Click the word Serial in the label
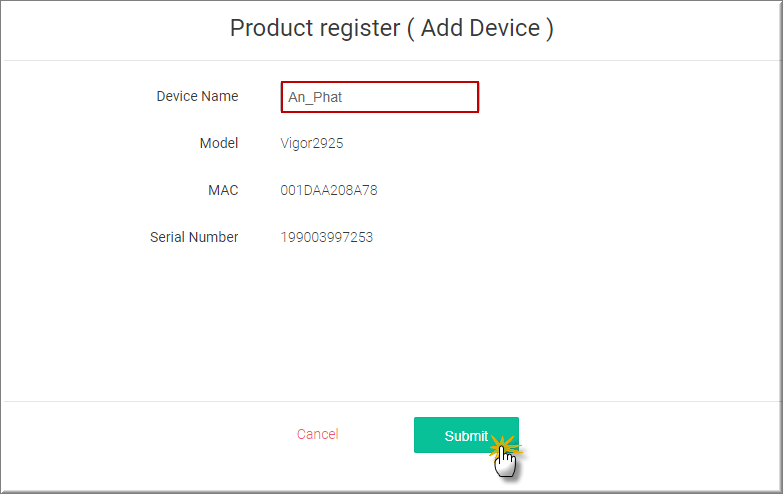Viewport: 783px width, 494px height. [168, 237]
